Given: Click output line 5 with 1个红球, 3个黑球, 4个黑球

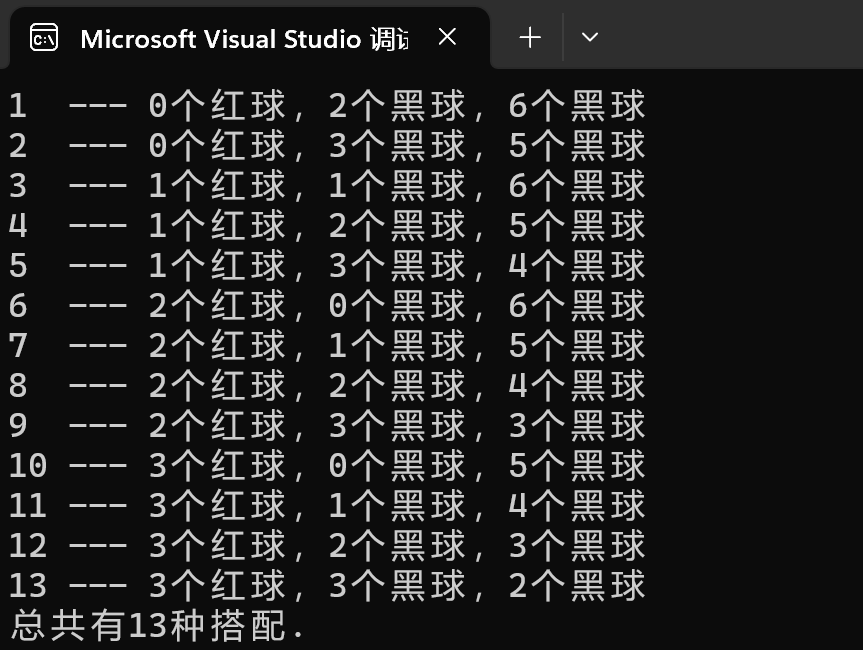Looking at the screenshot, I should click(327, 265).
